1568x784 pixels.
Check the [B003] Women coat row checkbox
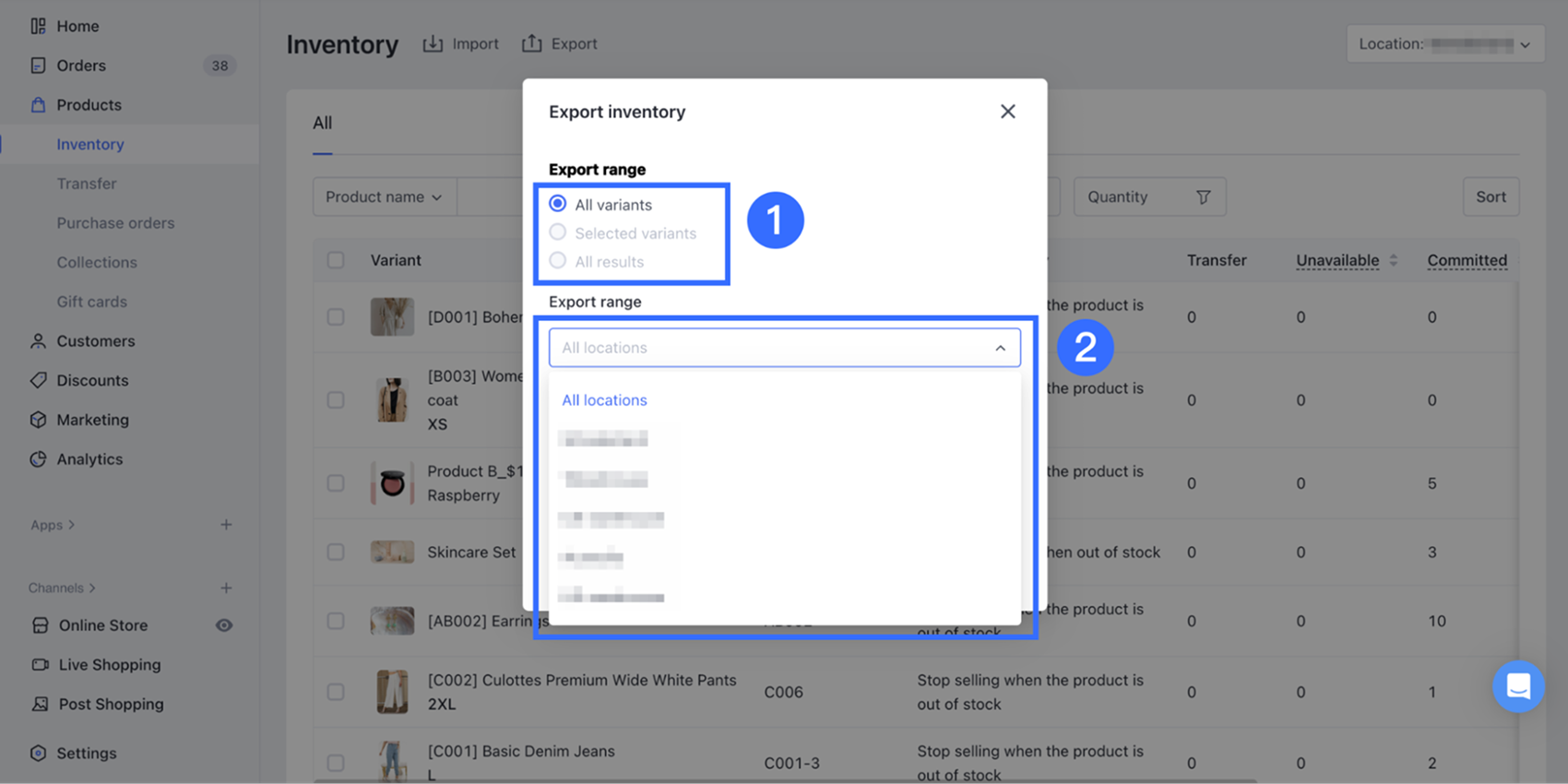click(x=336, y=400)
